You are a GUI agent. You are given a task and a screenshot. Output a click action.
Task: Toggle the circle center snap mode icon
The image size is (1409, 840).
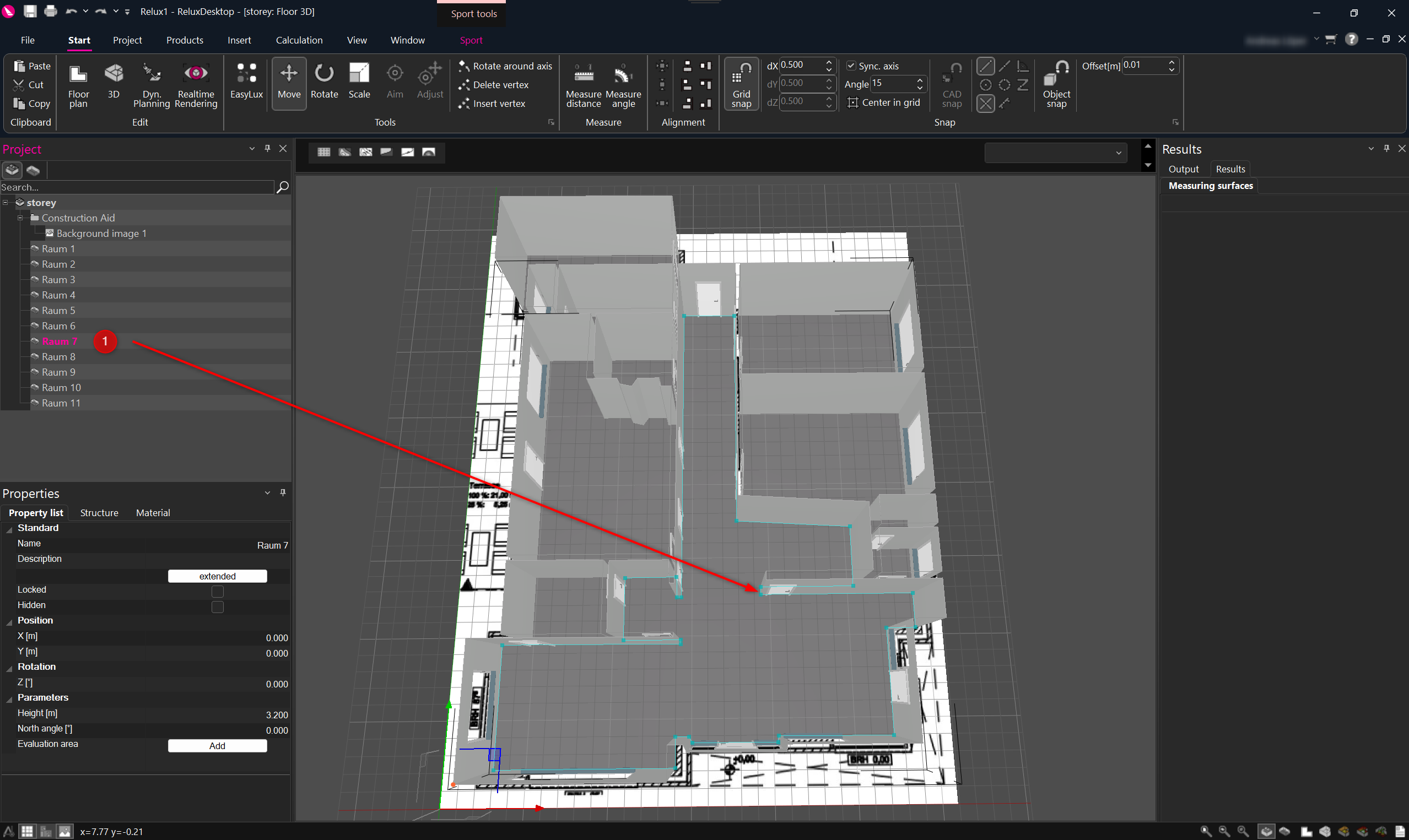click(985, 85)
